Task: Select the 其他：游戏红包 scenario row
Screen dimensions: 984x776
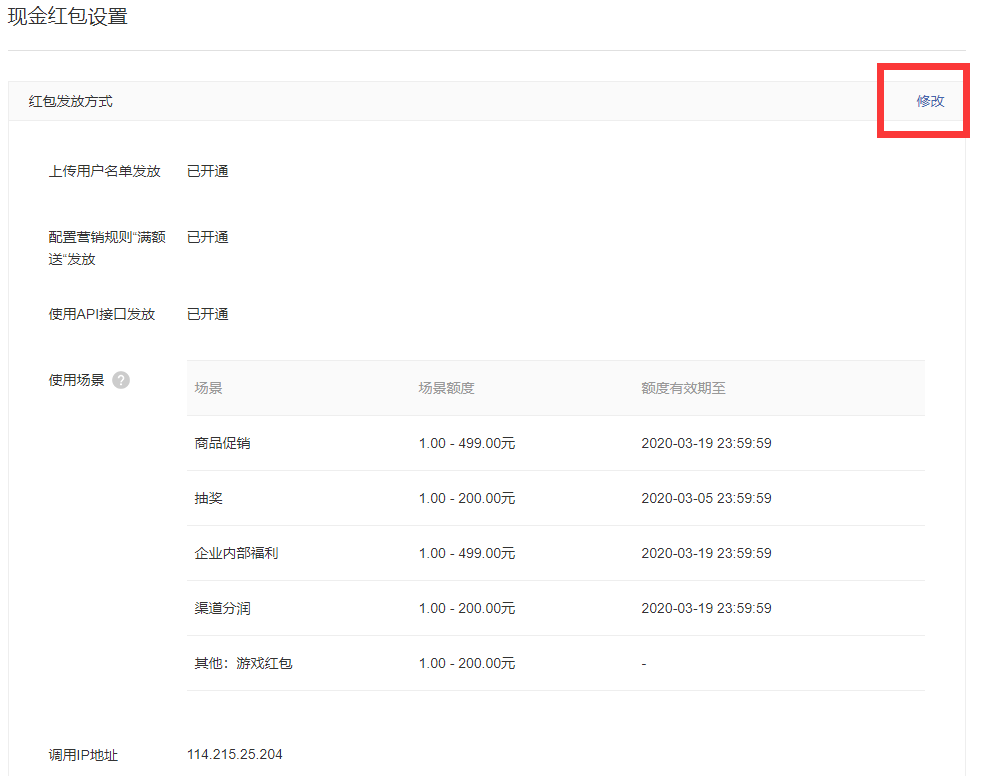Action: 244,663
